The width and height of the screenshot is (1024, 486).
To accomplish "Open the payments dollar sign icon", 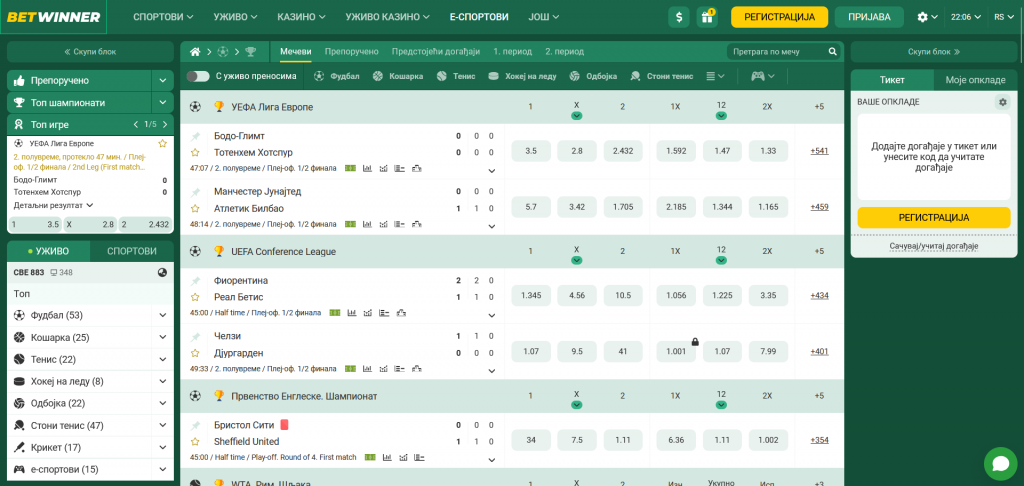I will pos(679,17).
